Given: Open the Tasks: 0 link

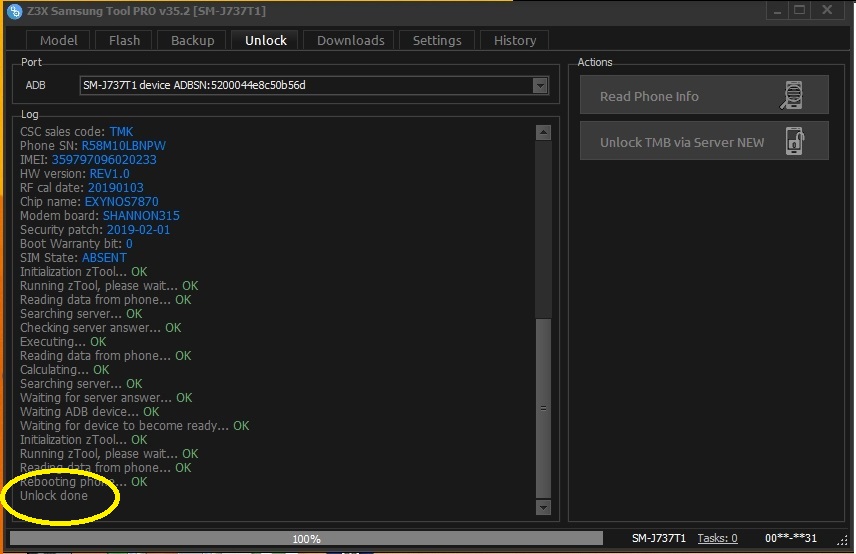Looking at the screenshot, I should (717, 538).
